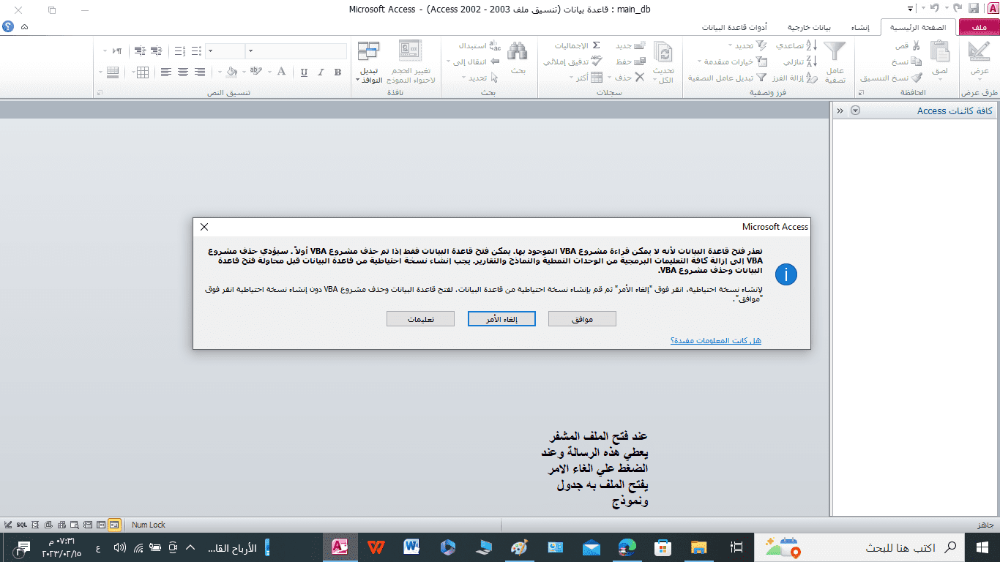
Task: Click the numbering list icon
Action: (x=180, y=50)
